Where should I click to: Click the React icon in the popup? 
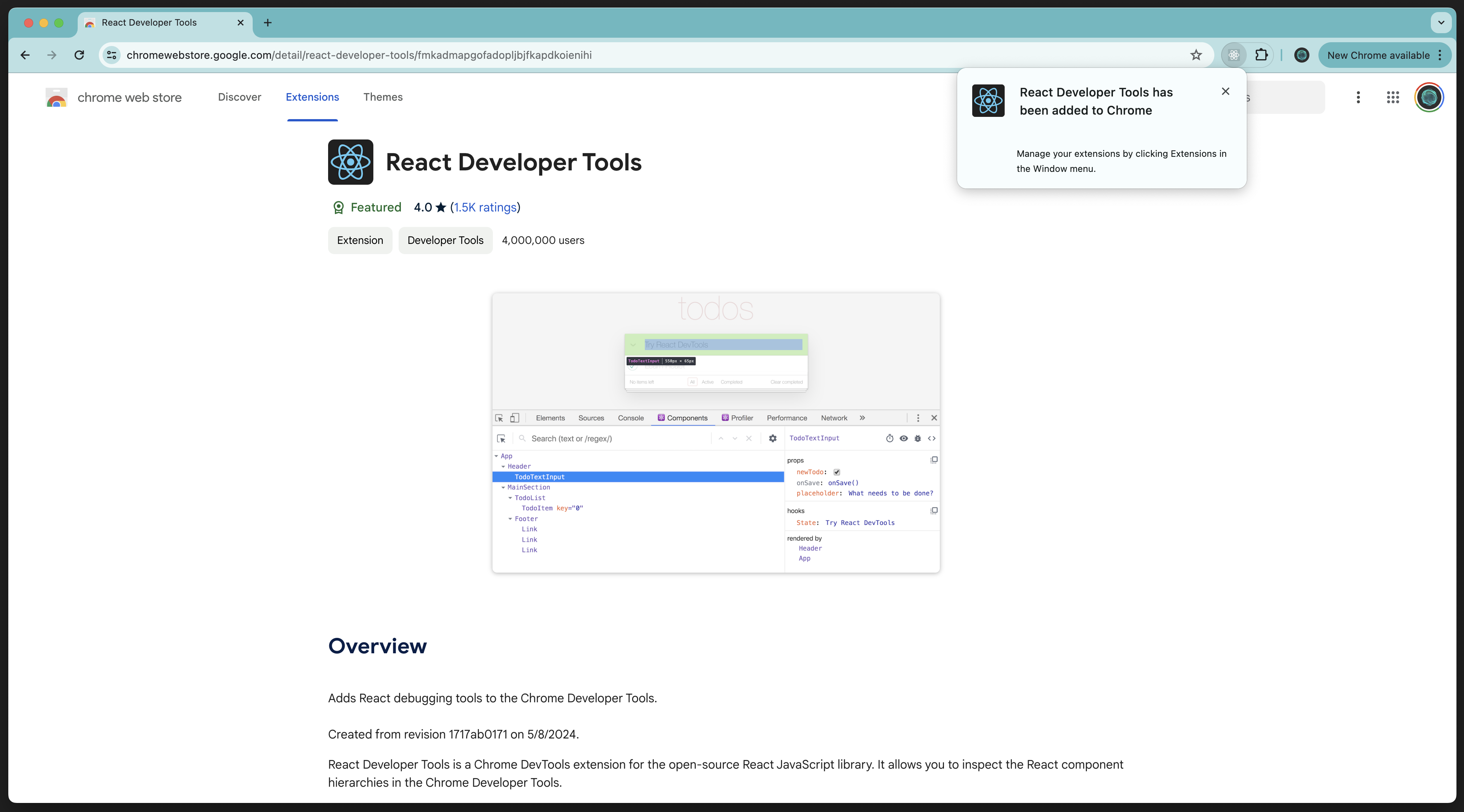point(988,101)
